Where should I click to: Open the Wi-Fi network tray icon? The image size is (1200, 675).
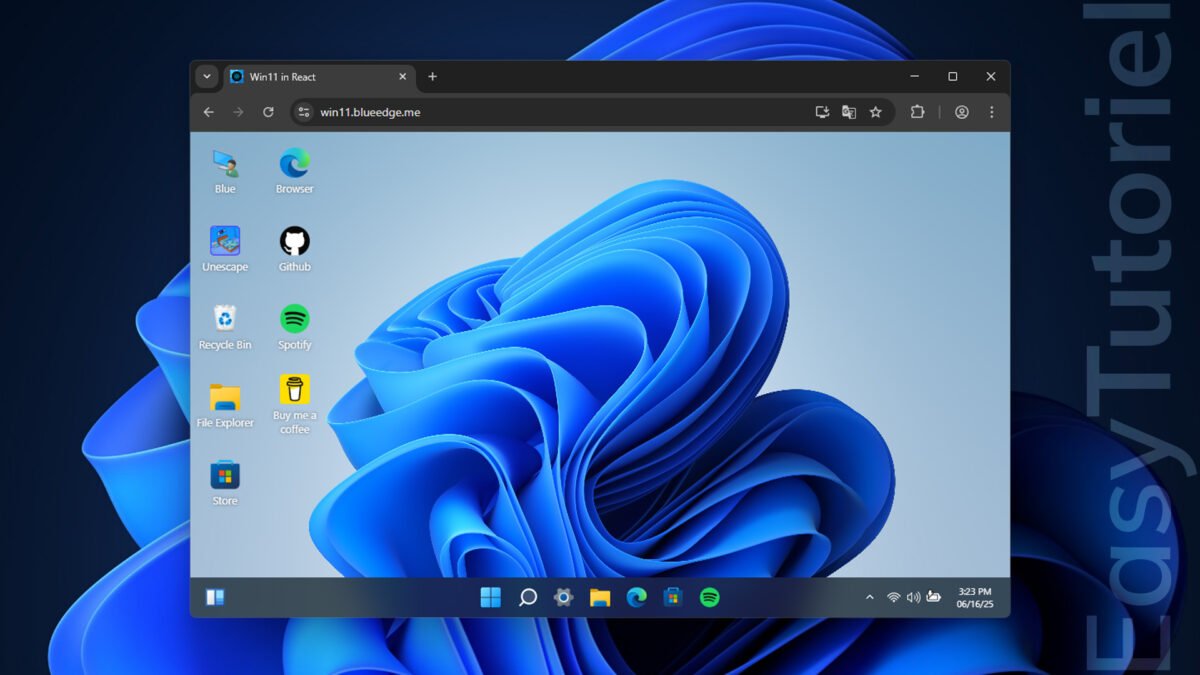(894, 597)
